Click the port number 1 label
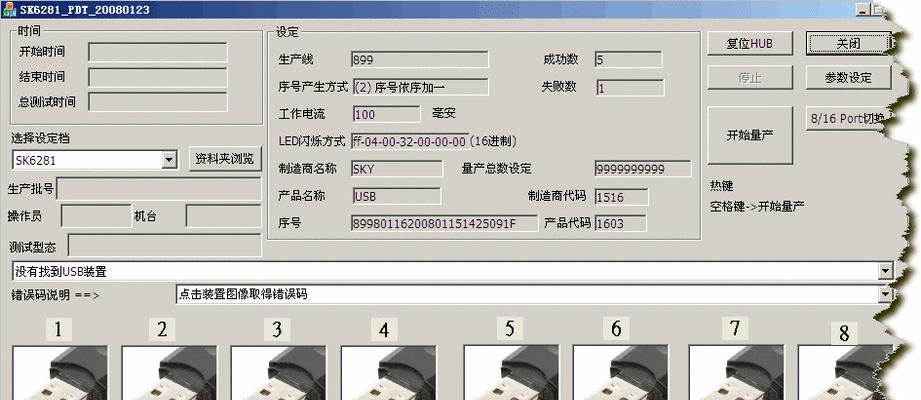The width and height of the screenshot is (921, 400). pyautogui.click(x=58, y=330)
